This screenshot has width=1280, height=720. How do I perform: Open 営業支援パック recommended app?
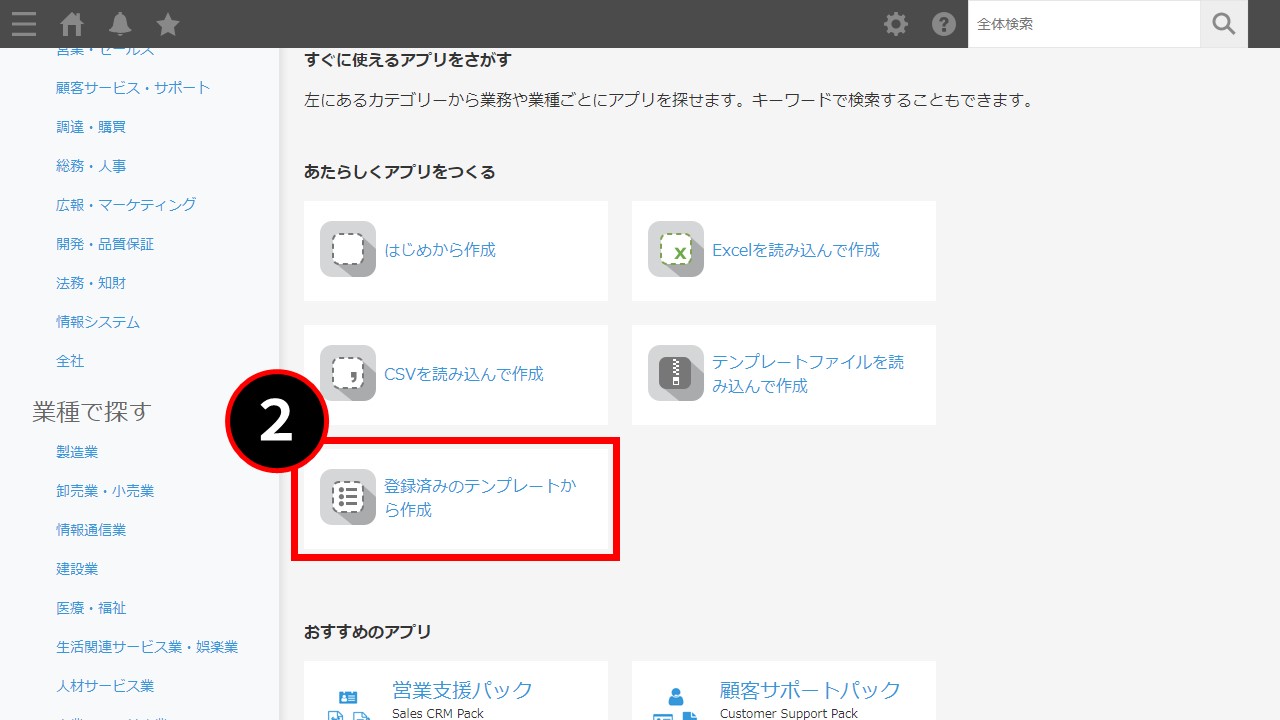point(462,690)
